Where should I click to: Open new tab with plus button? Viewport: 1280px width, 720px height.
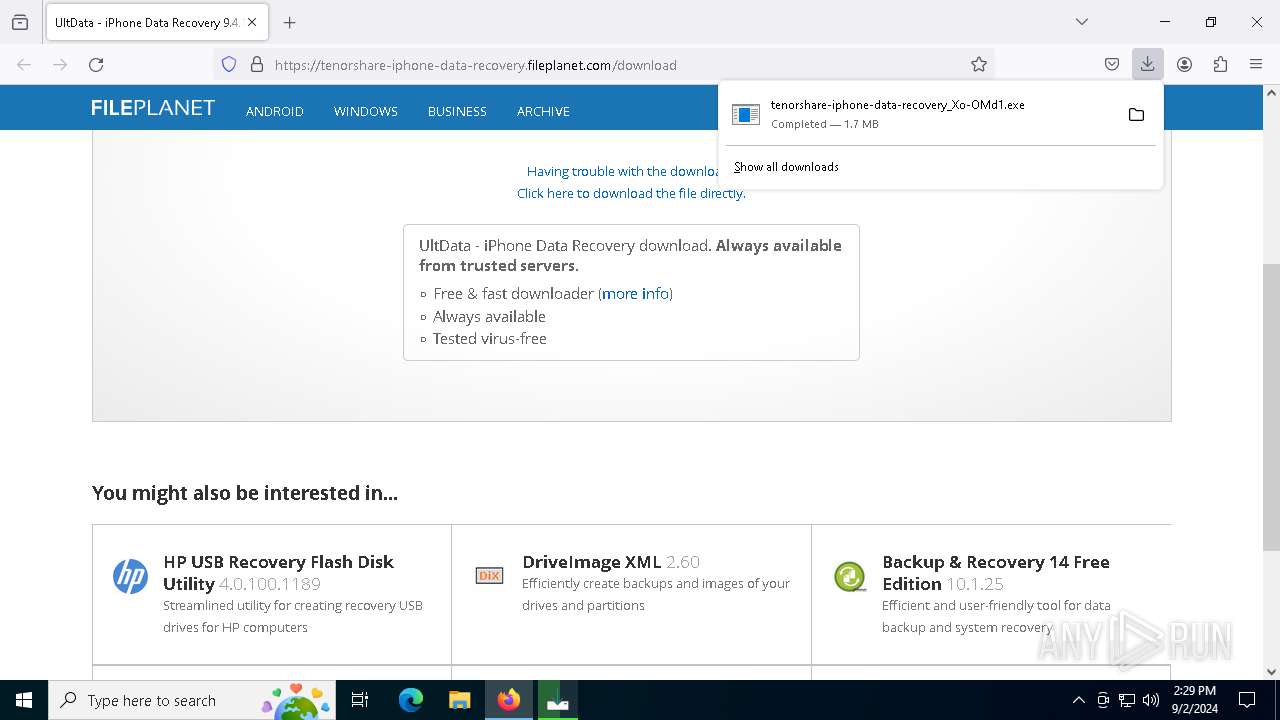[x=290, y=22]
